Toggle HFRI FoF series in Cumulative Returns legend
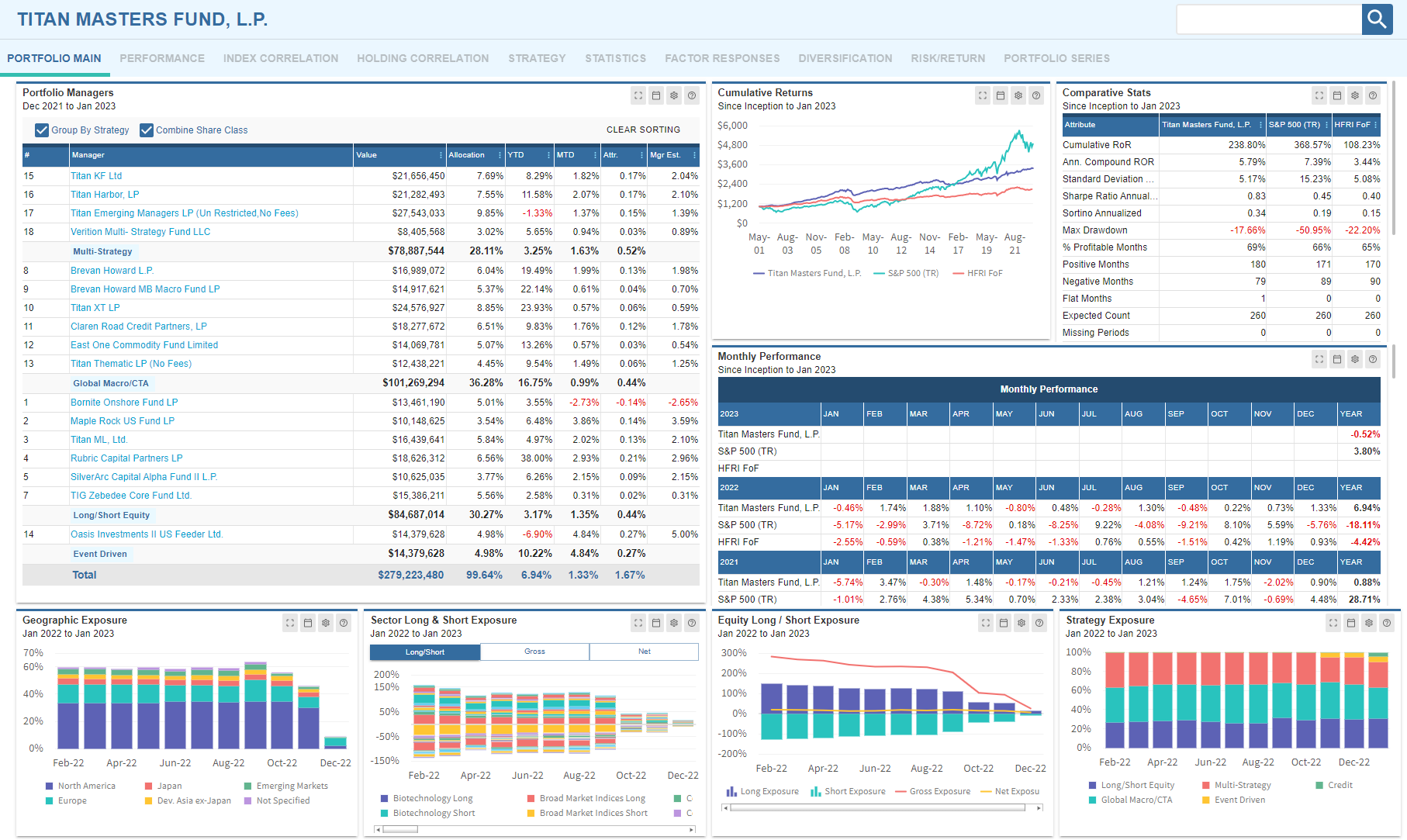This screenshot has width=1407, height=840. [x=977, y=273]
